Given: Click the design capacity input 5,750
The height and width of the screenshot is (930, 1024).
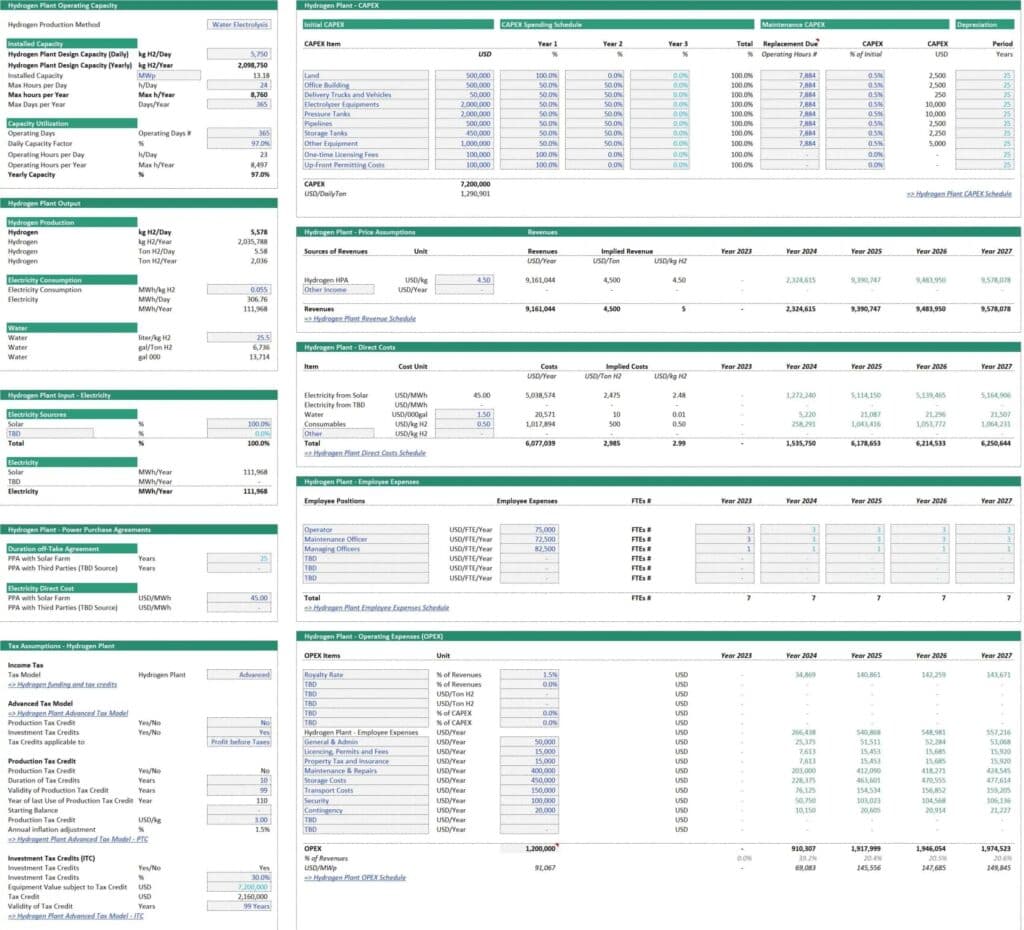Looking at the screenshot, I should [x=239, y=54].
